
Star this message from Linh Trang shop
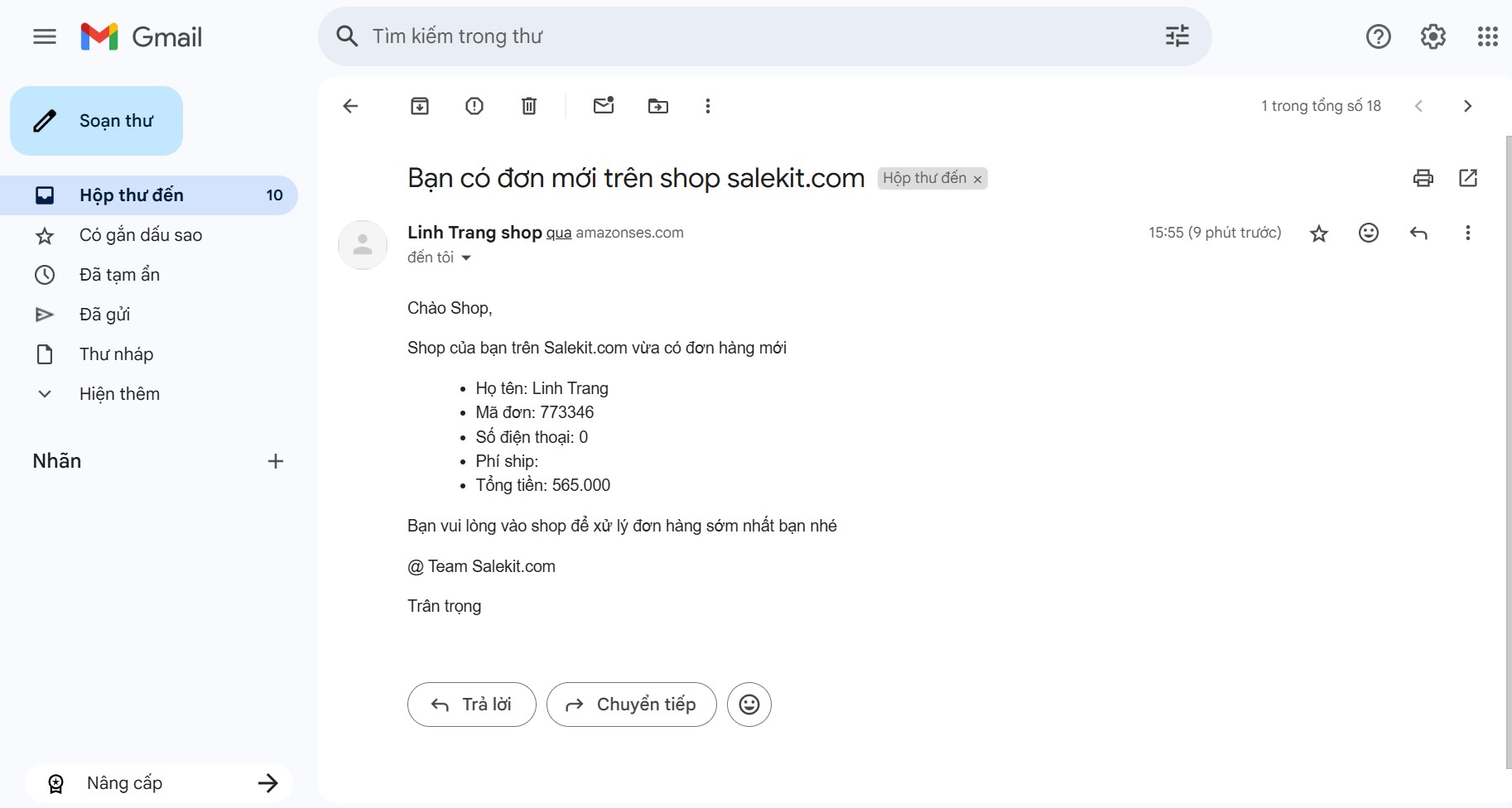click(1319, 233)
